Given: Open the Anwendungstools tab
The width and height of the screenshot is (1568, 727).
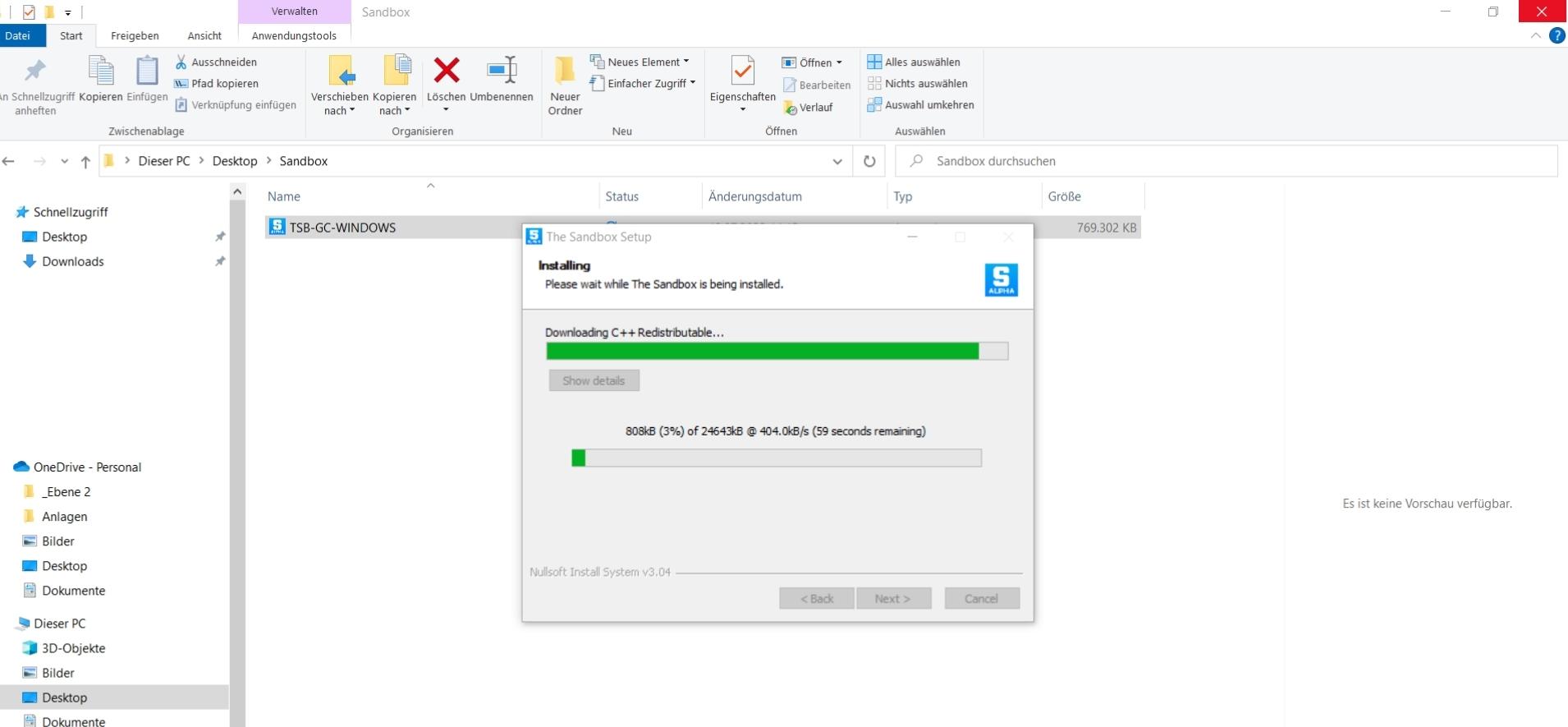Looking at the screenshot, I should (294, 35).
